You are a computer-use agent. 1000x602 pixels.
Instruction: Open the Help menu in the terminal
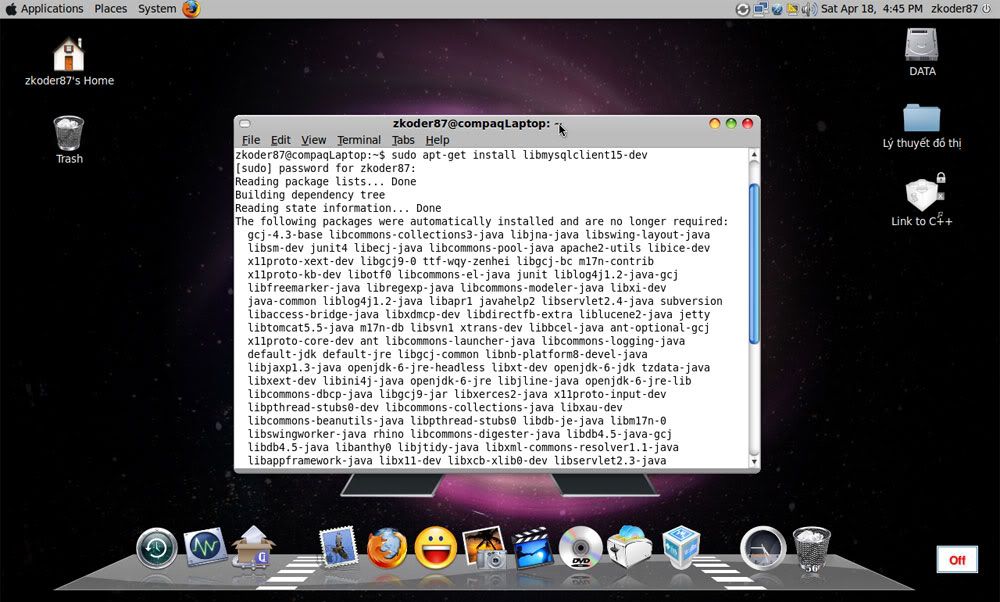pos(438,140)
